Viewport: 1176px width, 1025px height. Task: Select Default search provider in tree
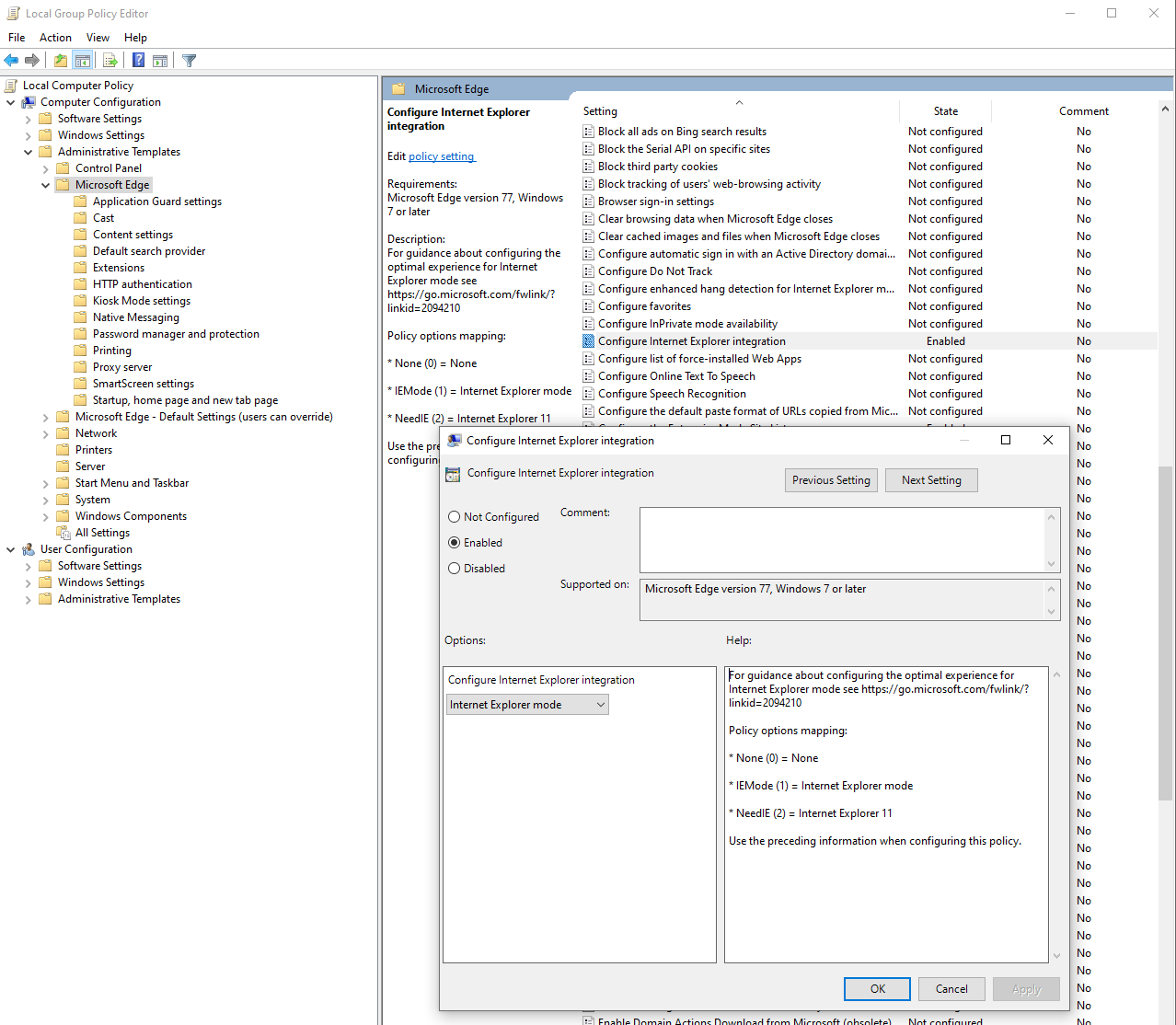pos(149,251)
